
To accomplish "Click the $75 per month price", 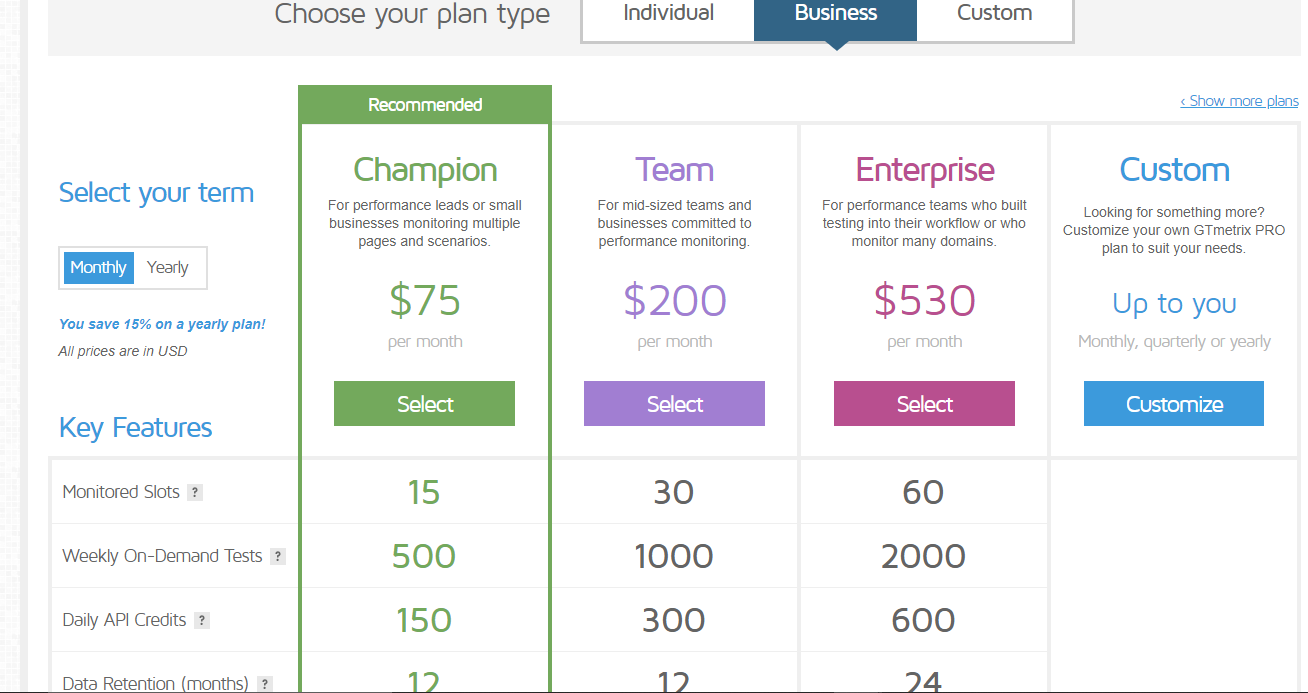I will coord(425,300).
